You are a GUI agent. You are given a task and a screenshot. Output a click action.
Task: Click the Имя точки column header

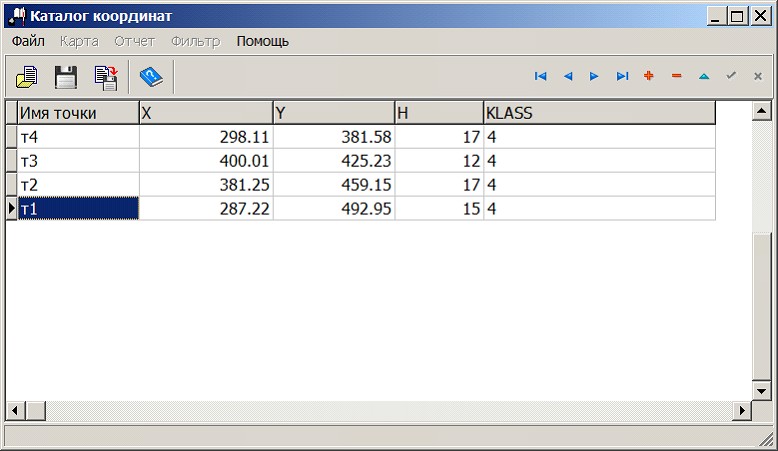pyautogui.click(x=78, y=113)
